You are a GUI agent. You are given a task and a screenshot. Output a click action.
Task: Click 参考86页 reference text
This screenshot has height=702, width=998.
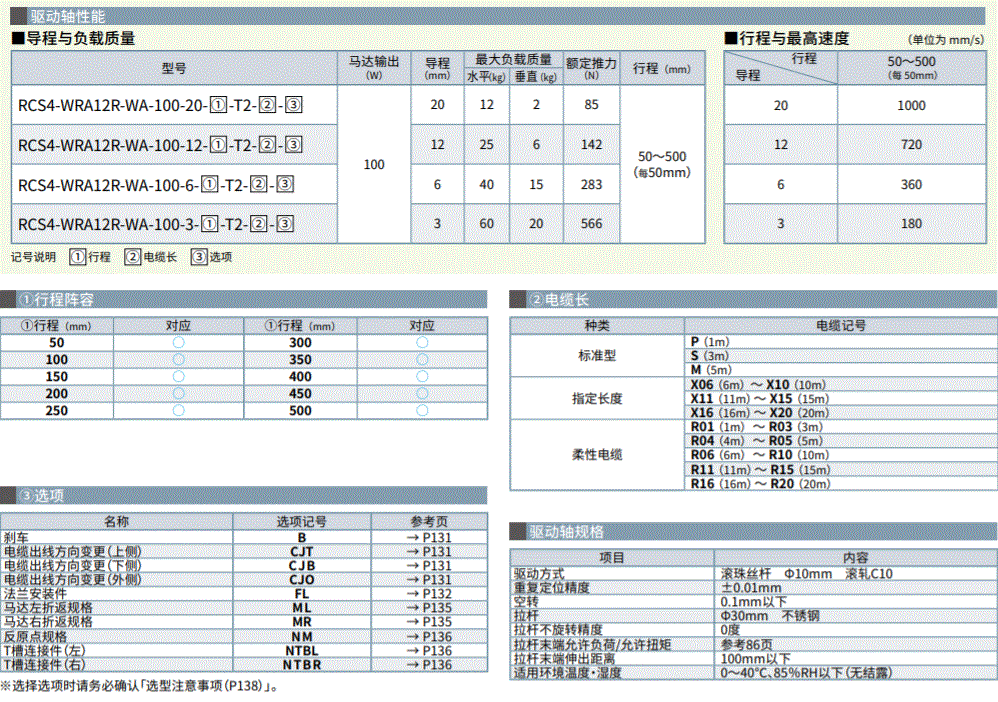pos(747,644)
